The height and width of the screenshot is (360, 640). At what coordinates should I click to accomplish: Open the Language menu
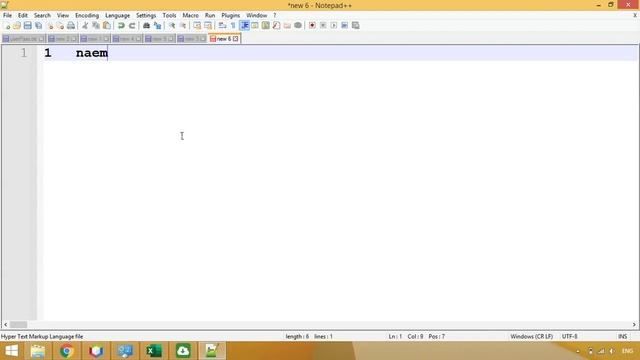click(x=117, y=15)
